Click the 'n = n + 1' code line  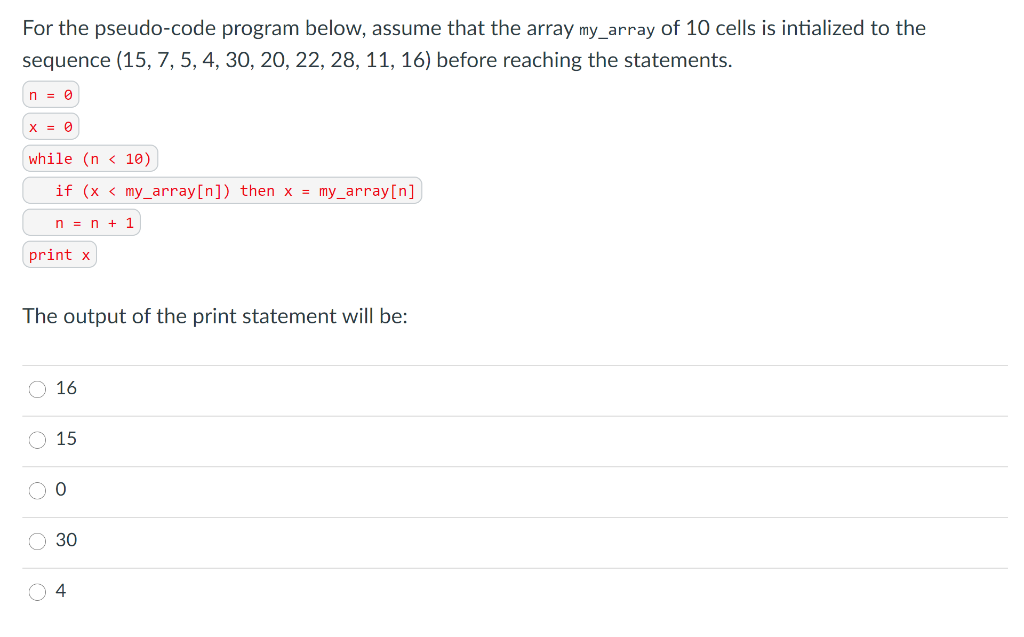[82, 223]
